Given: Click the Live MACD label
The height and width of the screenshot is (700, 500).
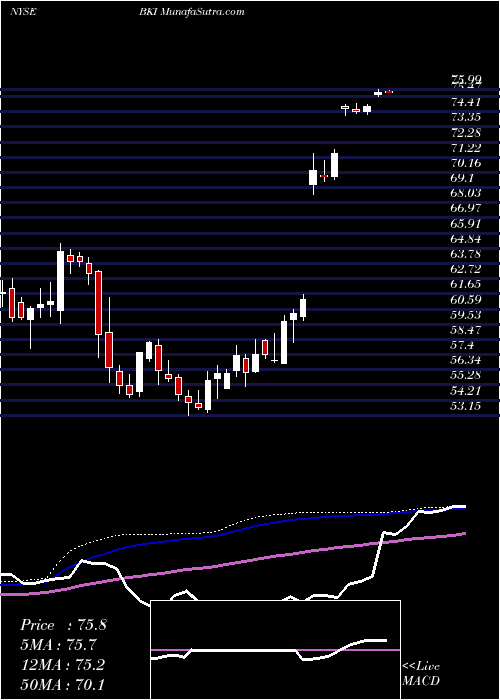Looking at the screenshot, I should click(421, 673).
